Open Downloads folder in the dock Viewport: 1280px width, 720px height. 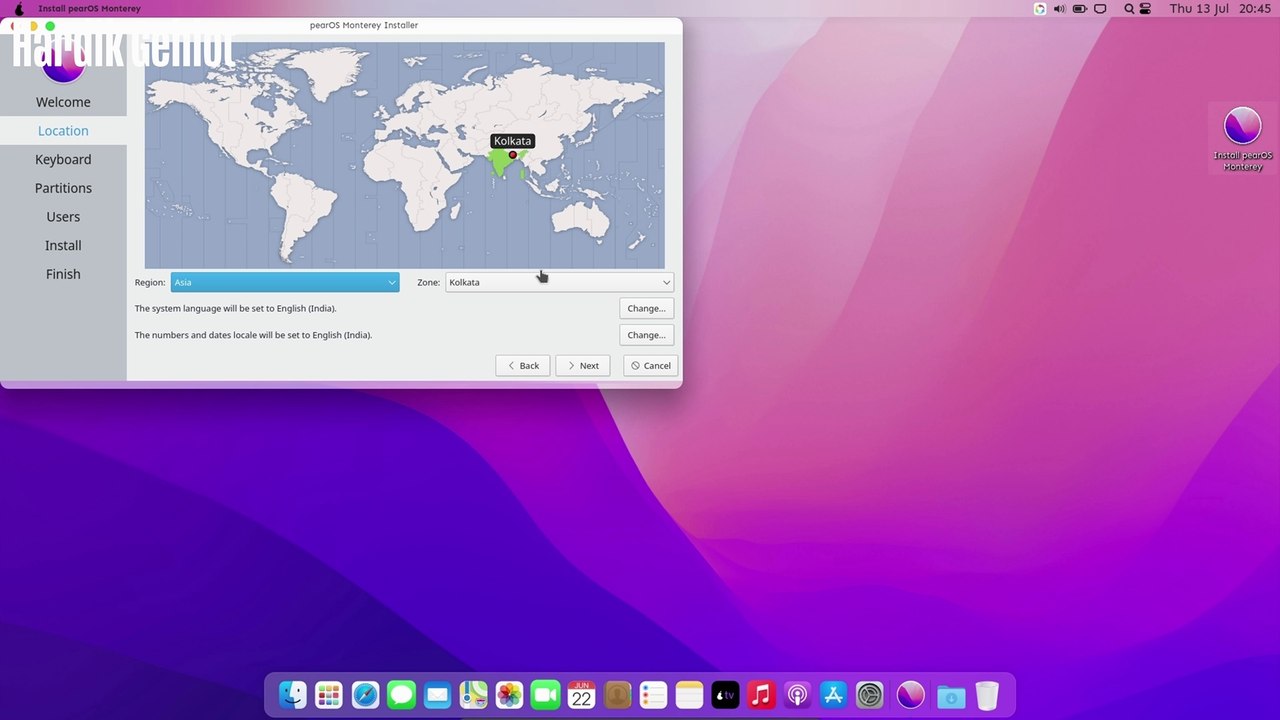[x=950, y=695]
